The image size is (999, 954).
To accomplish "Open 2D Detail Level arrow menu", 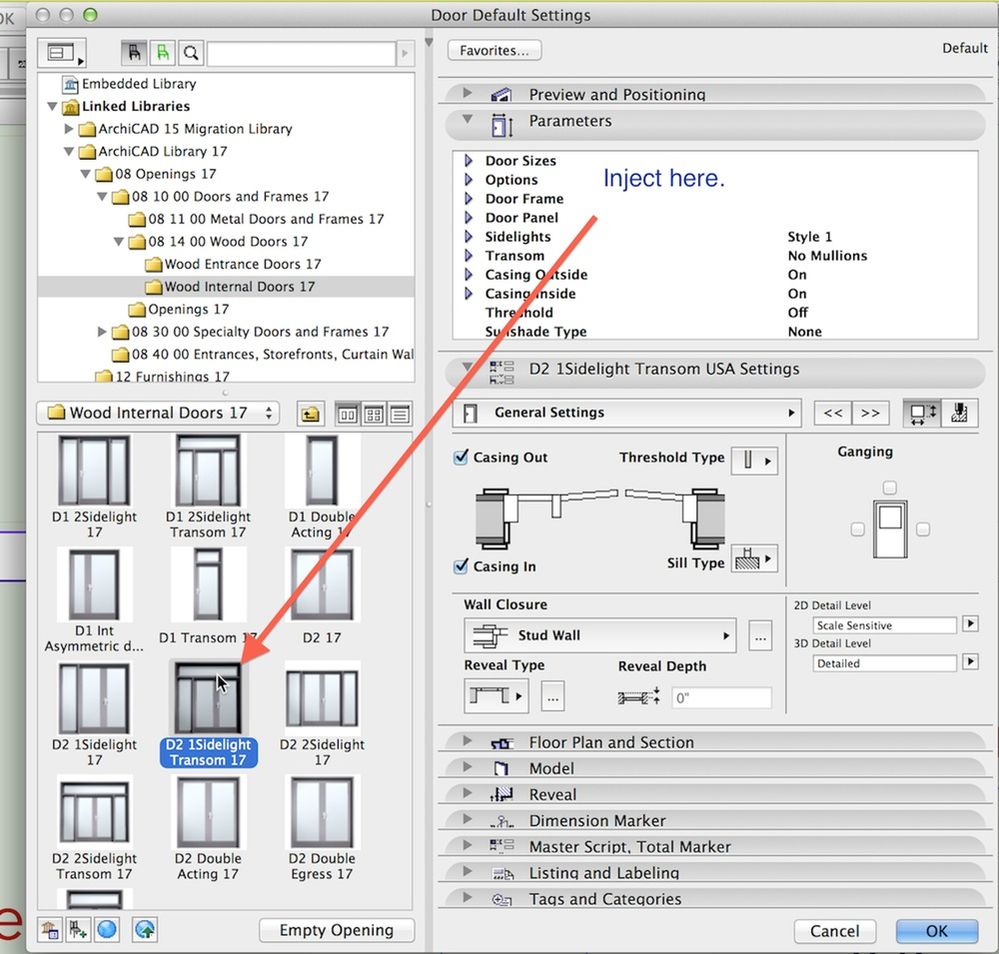I will point(970,623).
